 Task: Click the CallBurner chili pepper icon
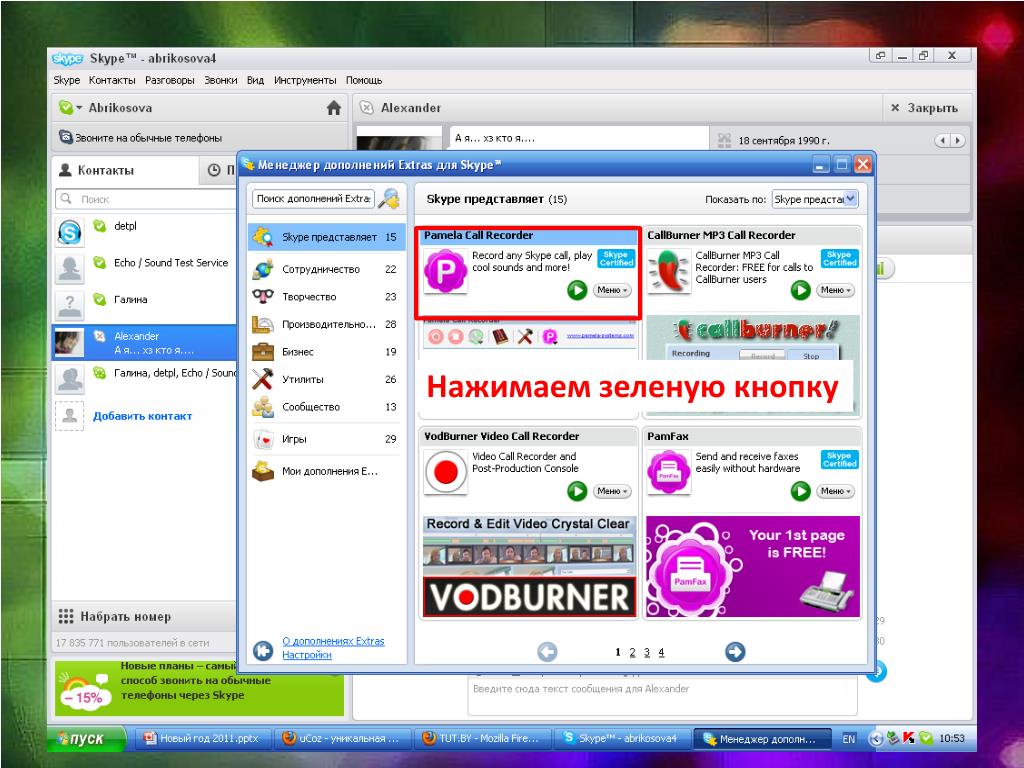coord(669,271)
